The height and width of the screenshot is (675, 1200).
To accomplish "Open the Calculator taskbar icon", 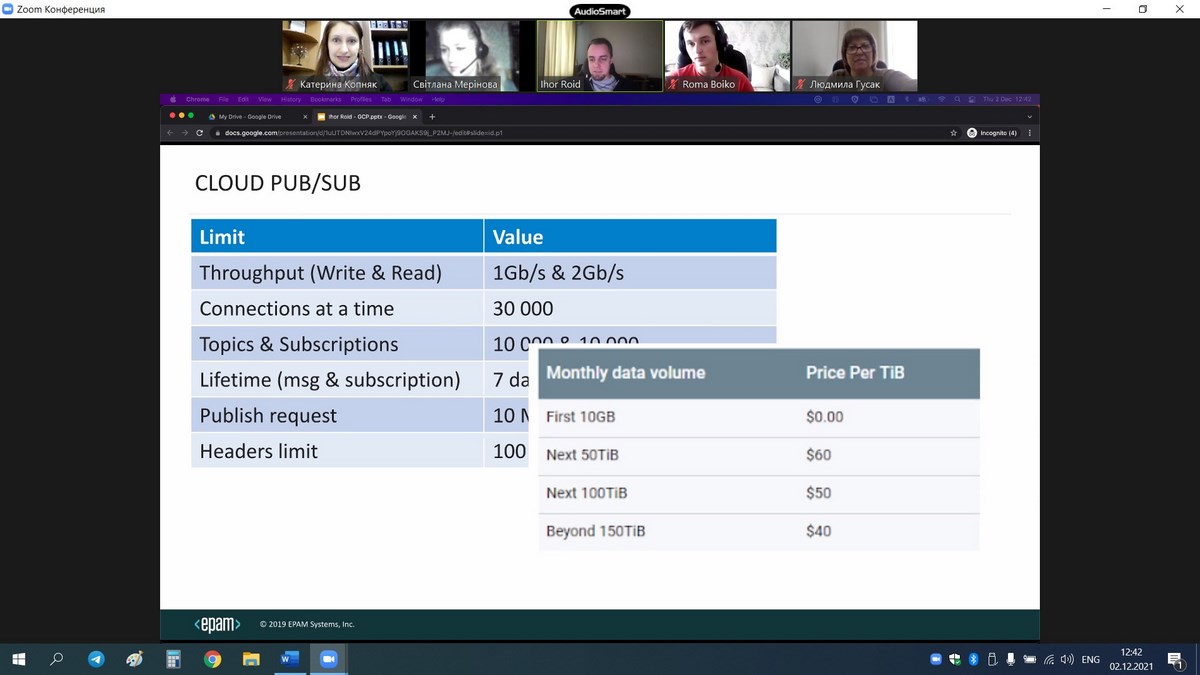I will click(173, 659).
